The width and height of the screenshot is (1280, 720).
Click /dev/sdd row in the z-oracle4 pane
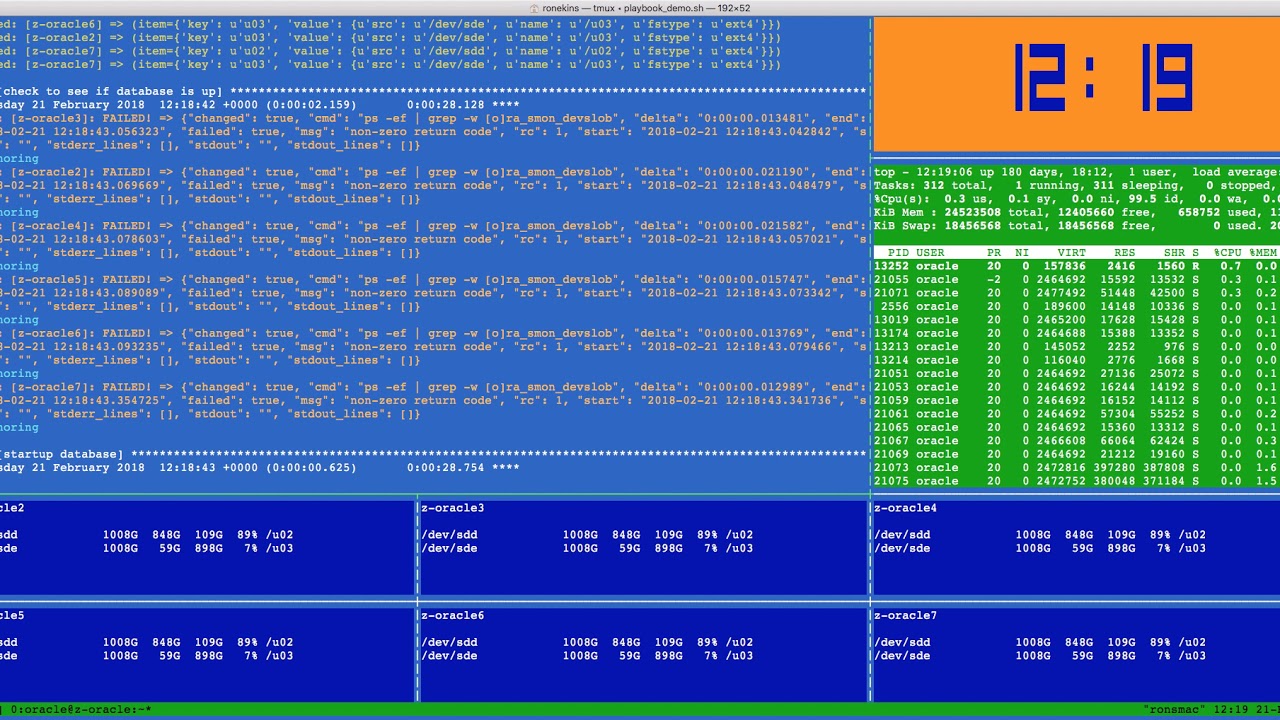pyautogui.click(x=1040, y=535)
